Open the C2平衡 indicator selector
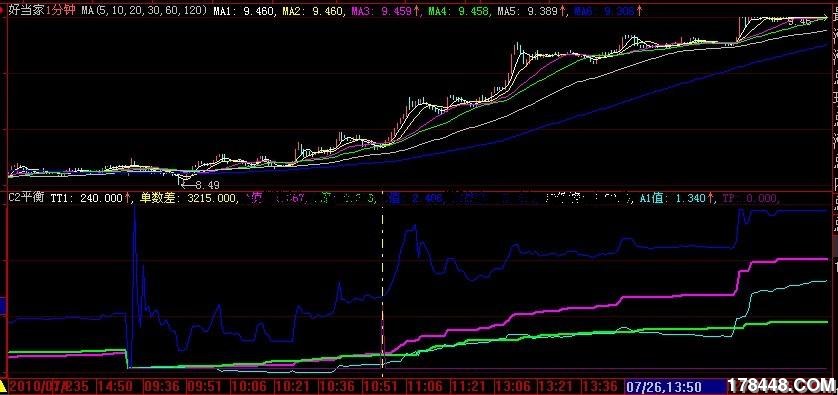 [x=27, y=198]
